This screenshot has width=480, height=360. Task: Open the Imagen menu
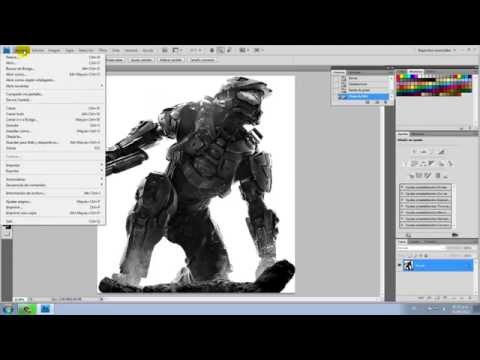[x=54, y=50]
